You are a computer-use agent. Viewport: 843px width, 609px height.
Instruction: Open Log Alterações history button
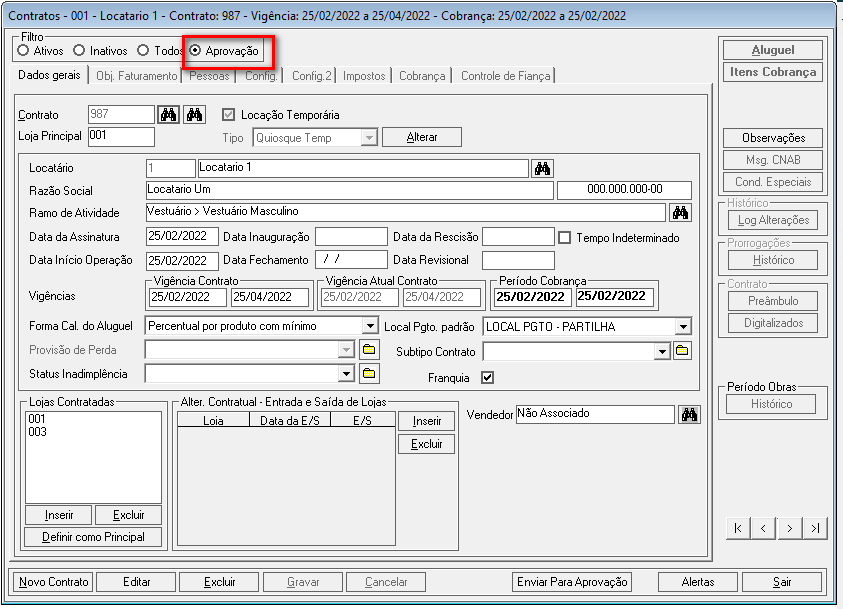pos(773,220)
